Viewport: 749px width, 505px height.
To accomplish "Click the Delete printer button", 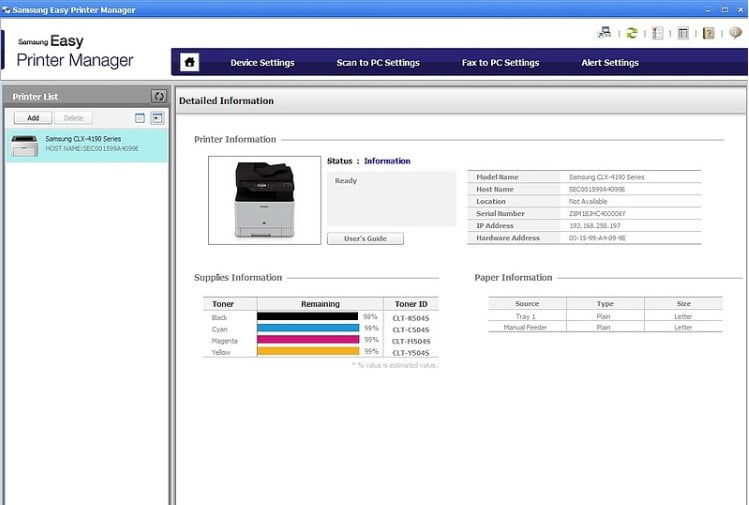I will coord(74,118).
